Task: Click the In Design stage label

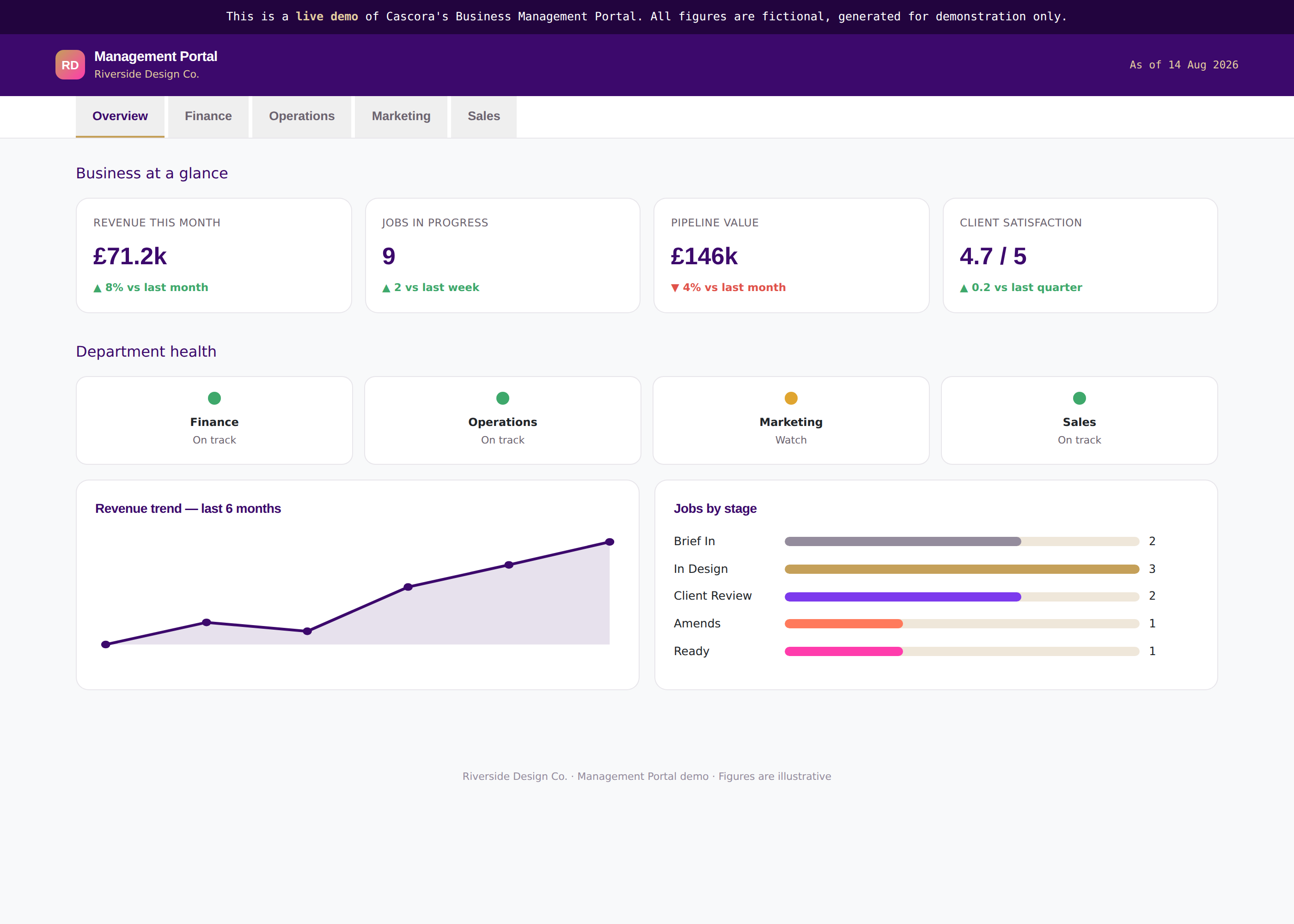Action: click(x=701, y=569)
